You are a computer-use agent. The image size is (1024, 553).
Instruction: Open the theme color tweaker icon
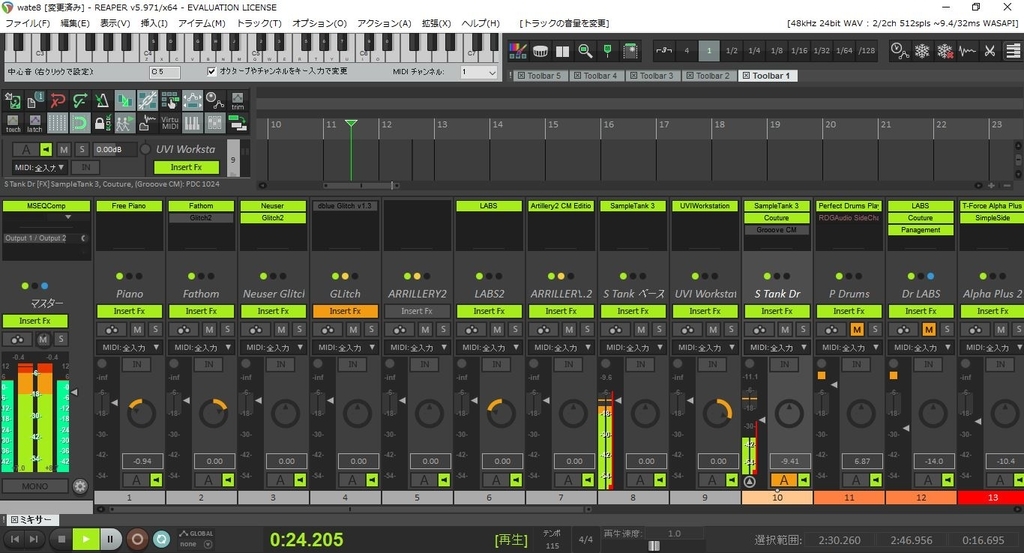[x=518, y=51]
